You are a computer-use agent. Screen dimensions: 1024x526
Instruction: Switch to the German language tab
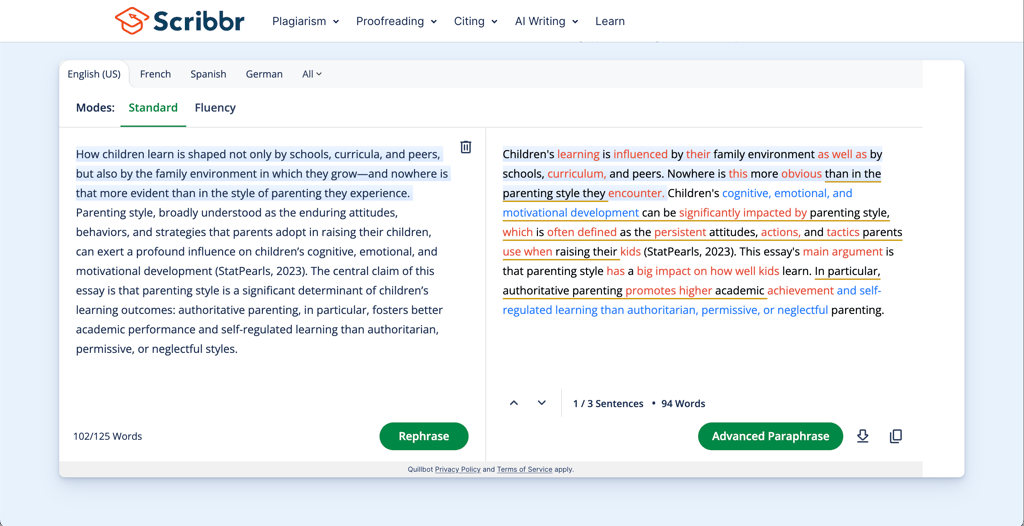pos(264,74)
